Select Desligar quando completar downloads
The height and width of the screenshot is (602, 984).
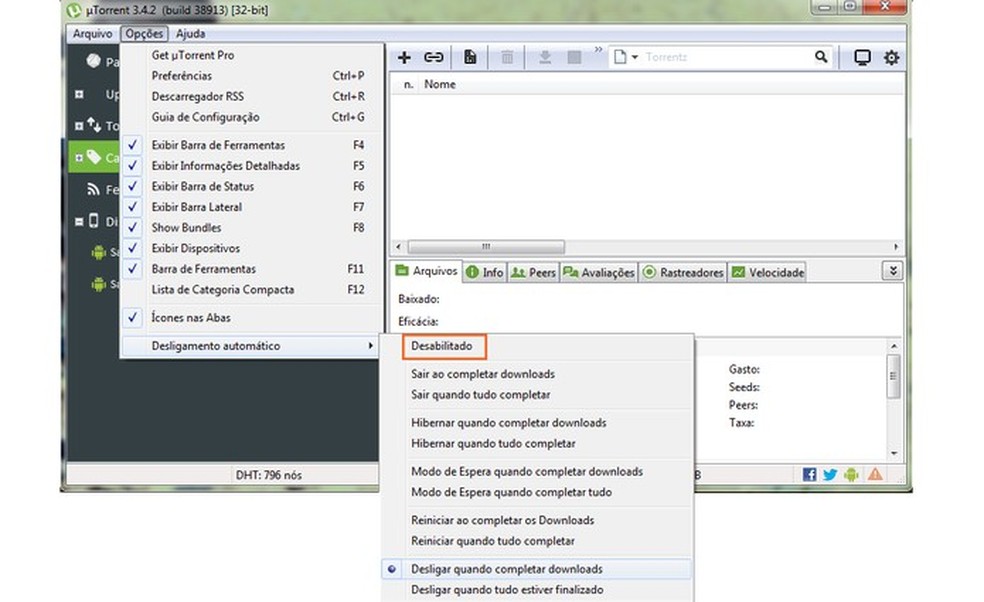point(537,569)
